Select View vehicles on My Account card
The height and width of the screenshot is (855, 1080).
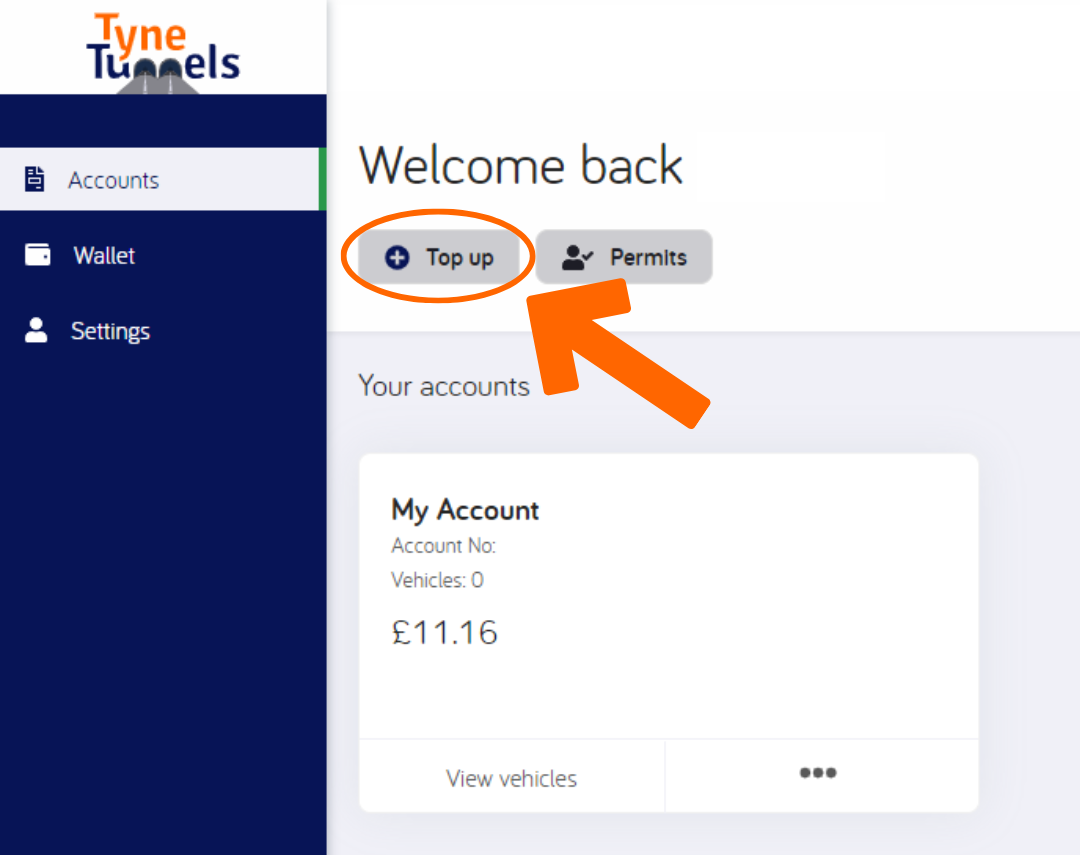(512, 779)
